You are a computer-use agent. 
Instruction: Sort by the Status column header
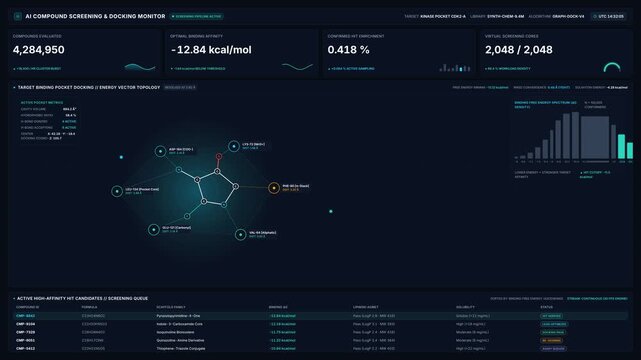click(x=546, y=307)
